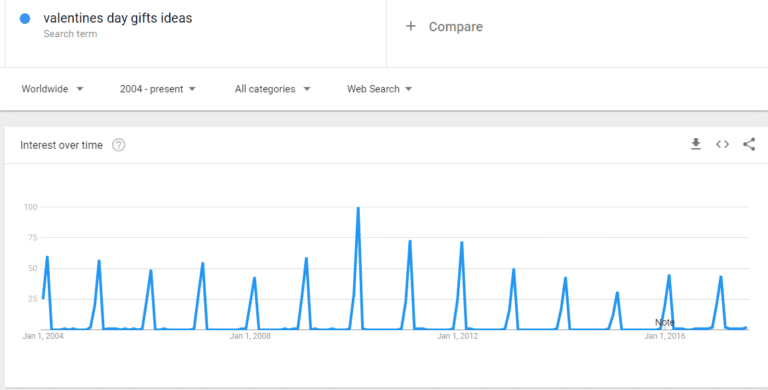Select the tallest peak reaching 100
Viewport: 768px width, 390px height.
pos(358,208)
